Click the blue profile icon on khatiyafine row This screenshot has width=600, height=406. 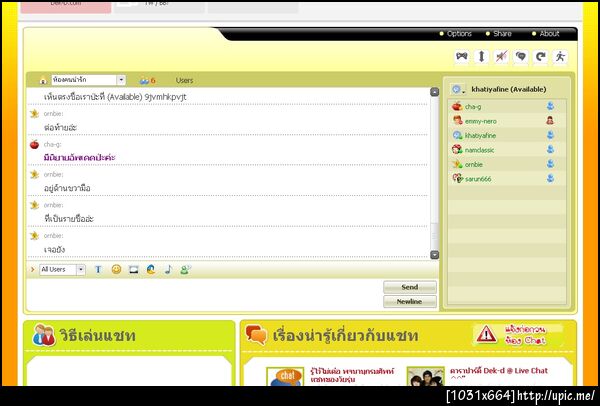point(550,135)
